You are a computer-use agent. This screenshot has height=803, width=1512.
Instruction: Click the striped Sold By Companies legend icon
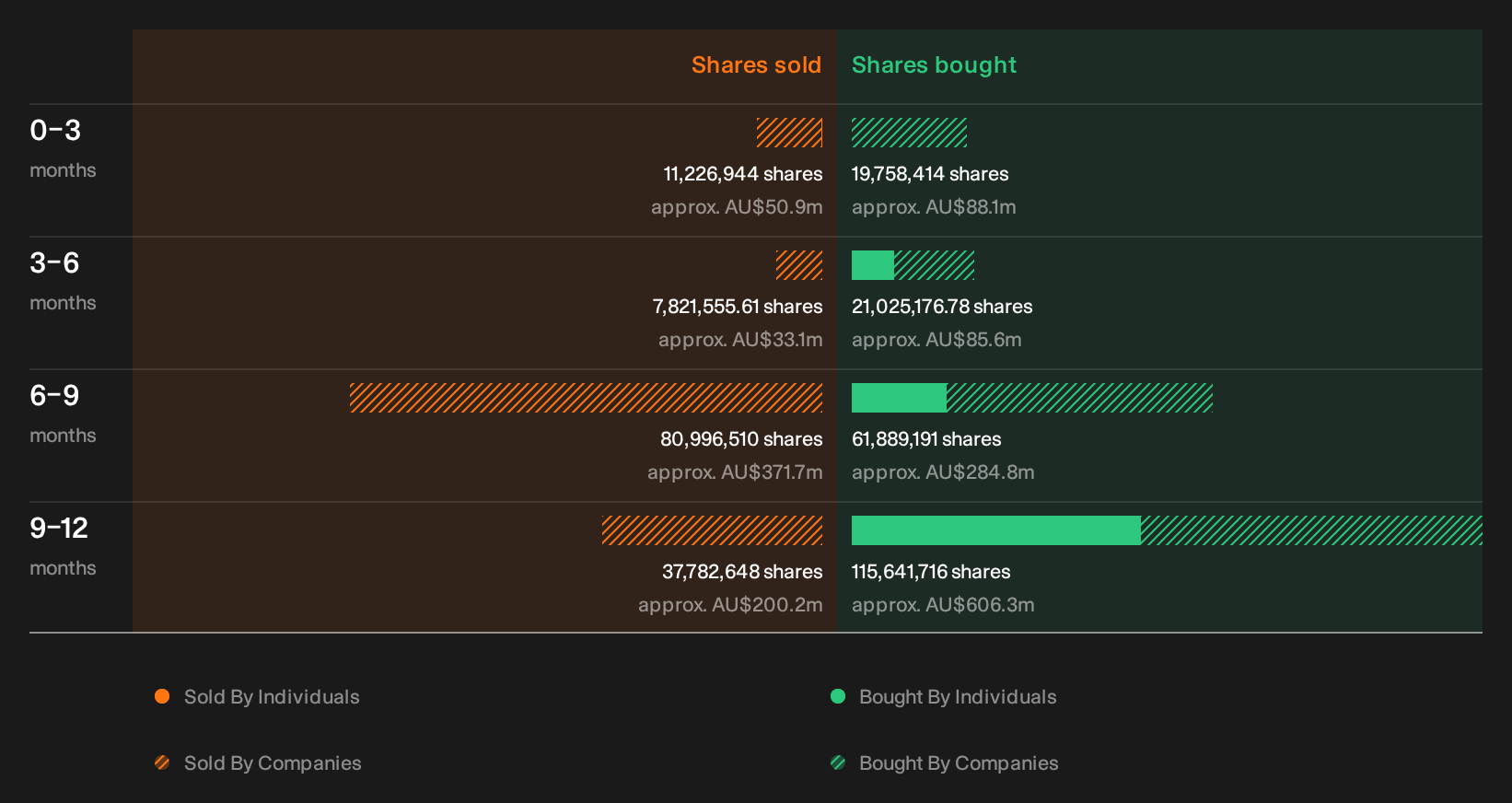[162, 762]
